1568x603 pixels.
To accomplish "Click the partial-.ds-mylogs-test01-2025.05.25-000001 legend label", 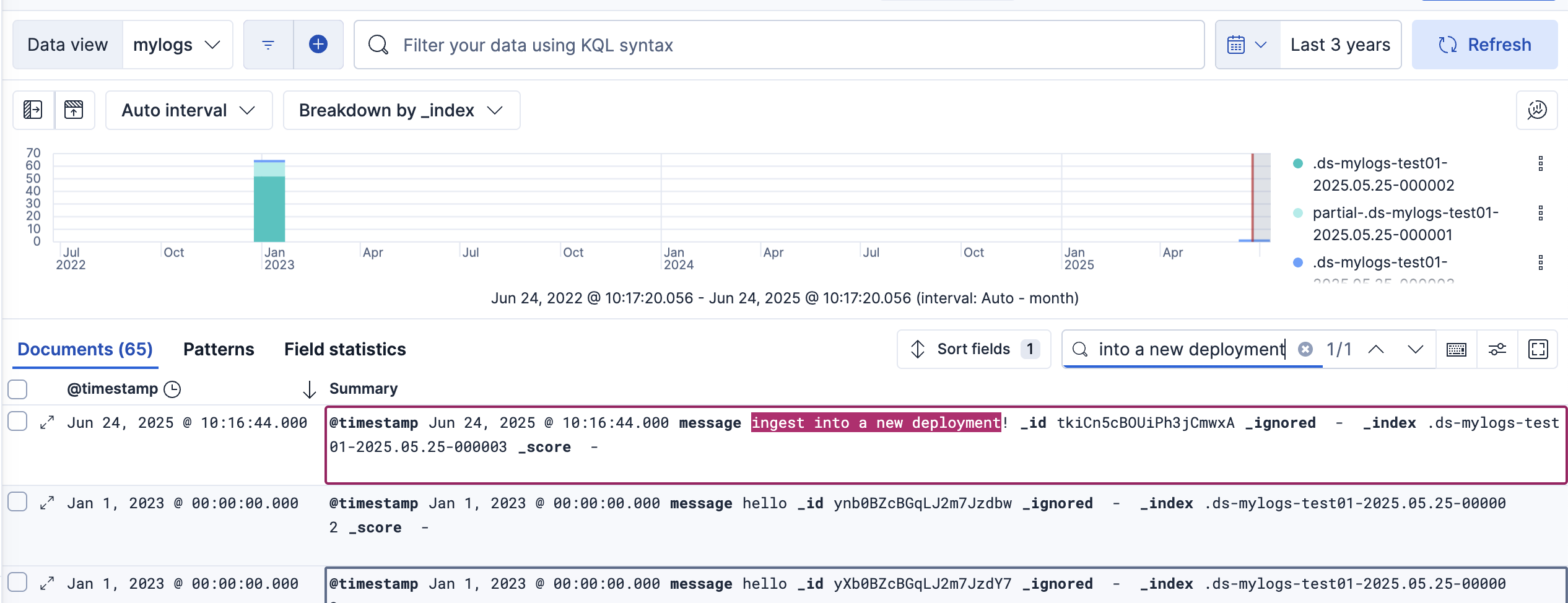I will (1405, 223).
